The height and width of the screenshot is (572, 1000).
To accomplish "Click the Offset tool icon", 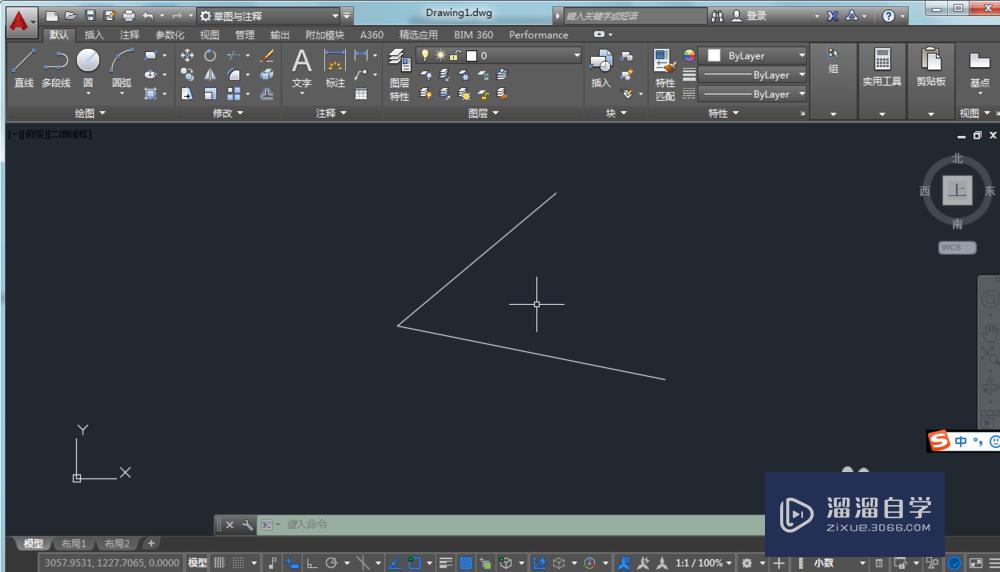I will coord(267,94).
